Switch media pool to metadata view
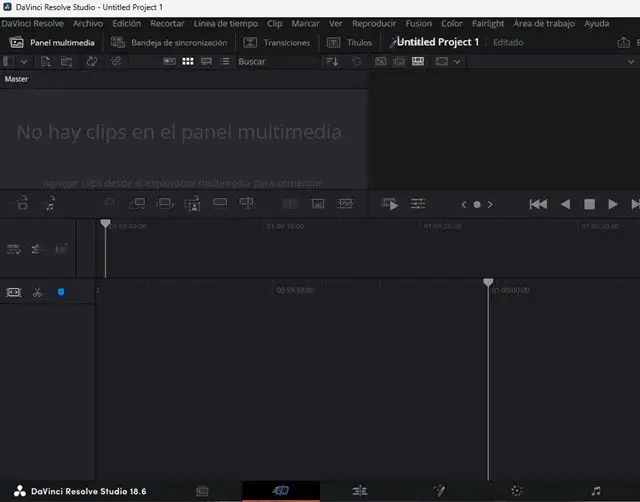This screenshot has width=640, height=502. pos(169,61)
